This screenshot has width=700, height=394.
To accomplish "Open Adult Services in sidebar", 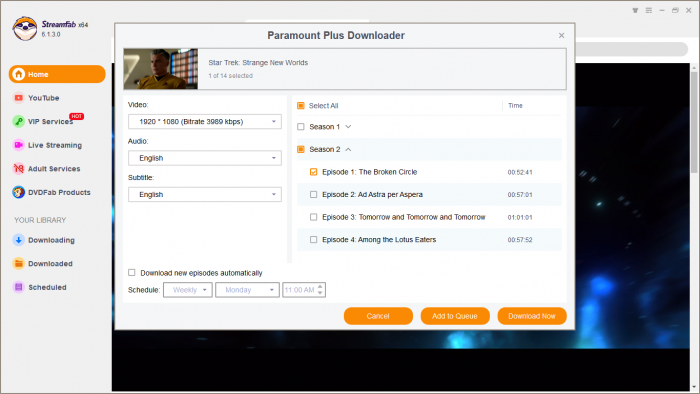I will pos(54,169).
